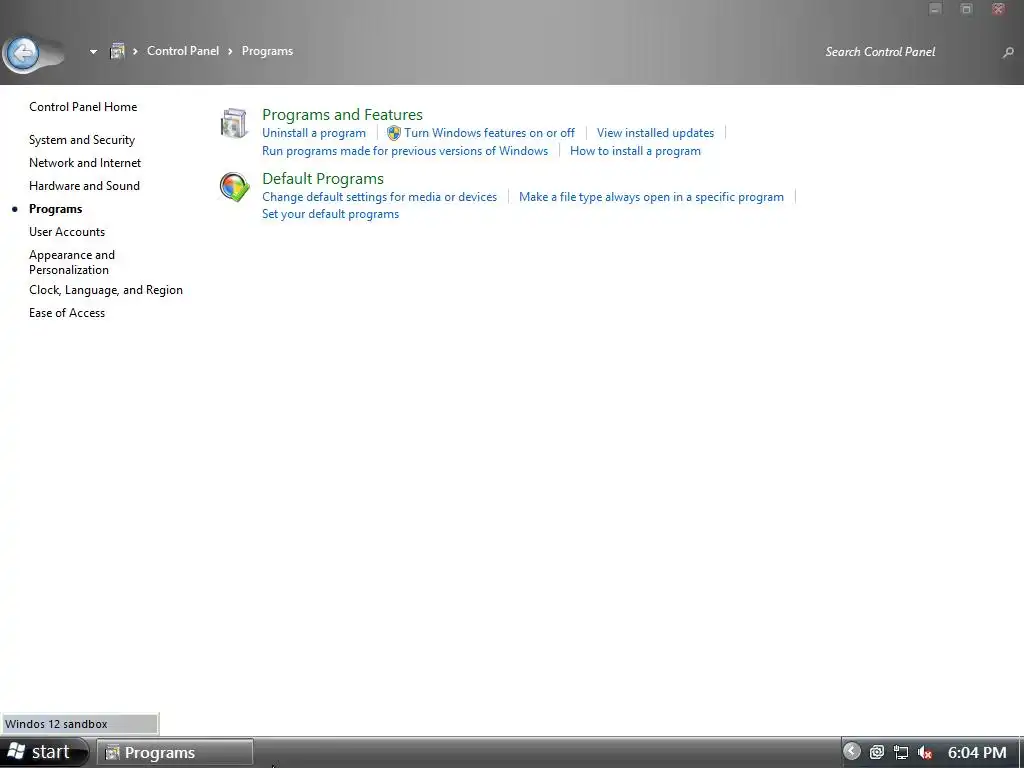The image size is (1024, 768).
Task: Minimize the Control Panel window
Action: pos(935,9)
